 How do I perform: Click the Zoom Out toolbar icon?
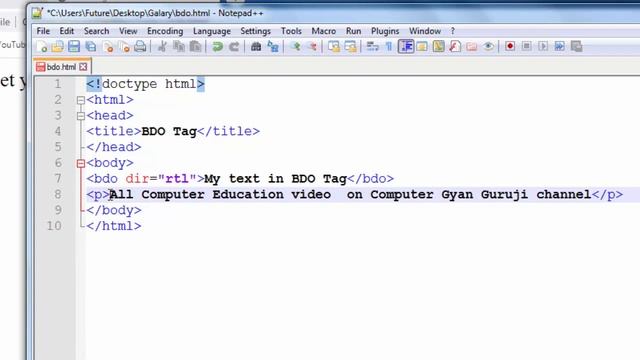click(x=312, y=47)
